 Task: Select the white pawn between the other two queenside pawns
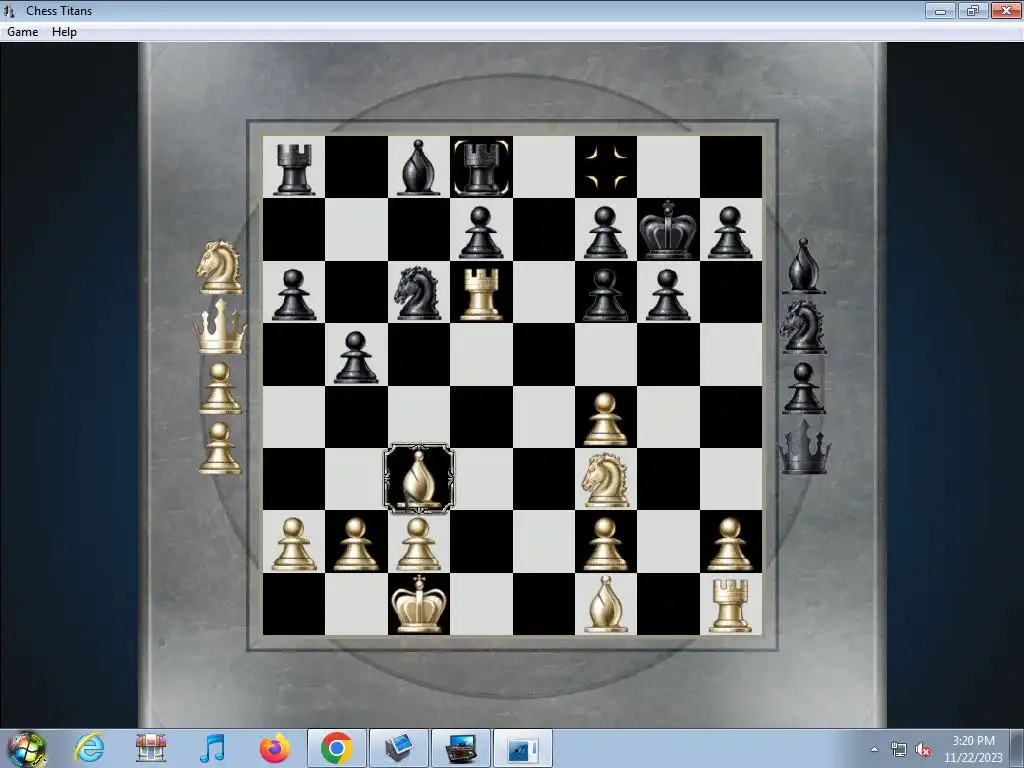pyautogui.click(x=356, y=544)
